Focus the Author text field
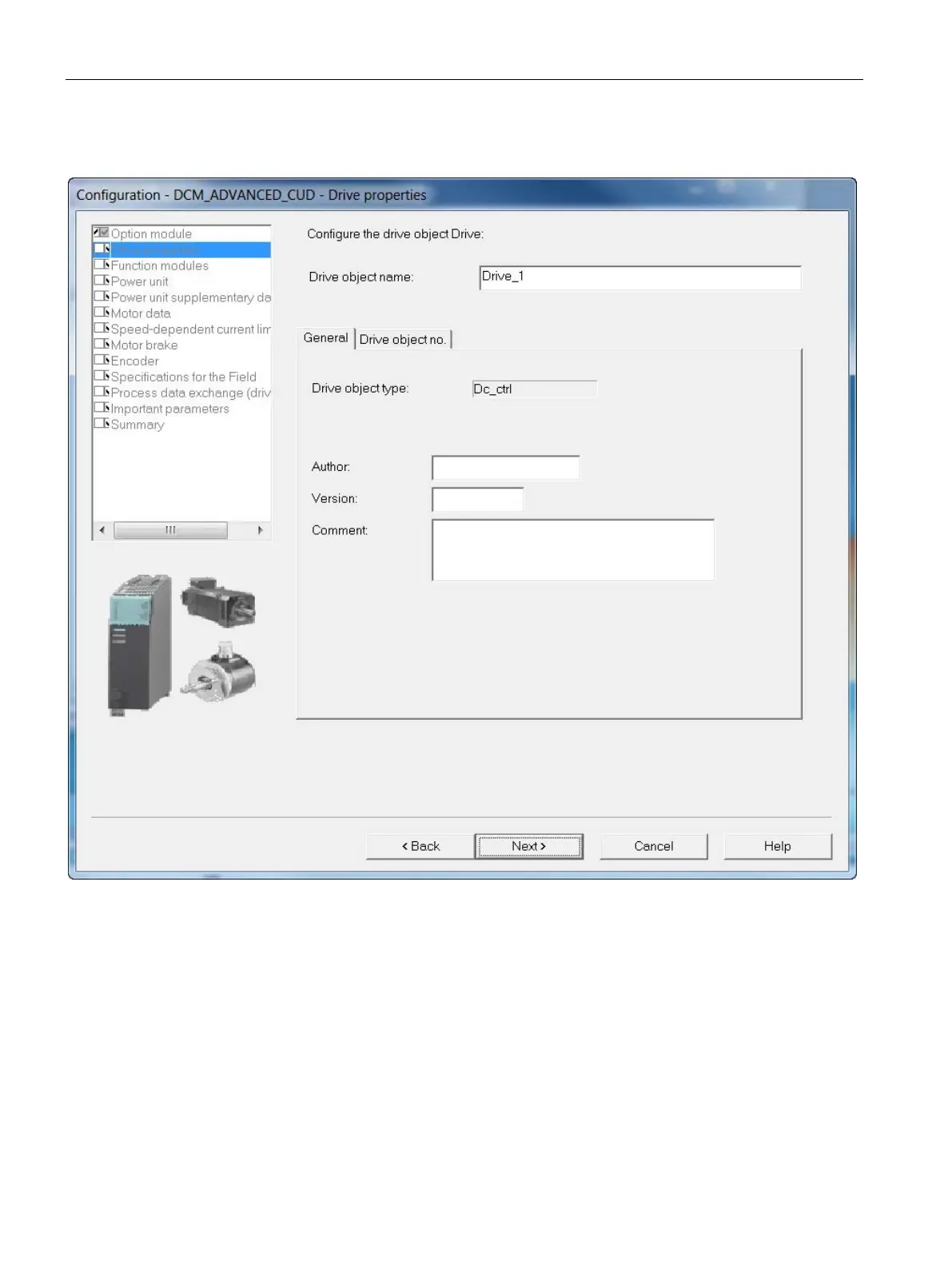The image size is (952, 1269). (x=505, y=468)
